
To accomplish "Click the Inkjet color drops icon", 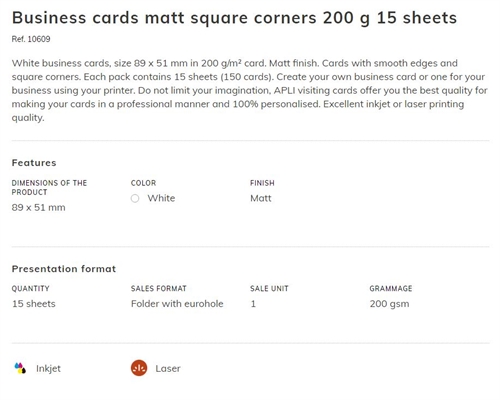I will point(20,368).
